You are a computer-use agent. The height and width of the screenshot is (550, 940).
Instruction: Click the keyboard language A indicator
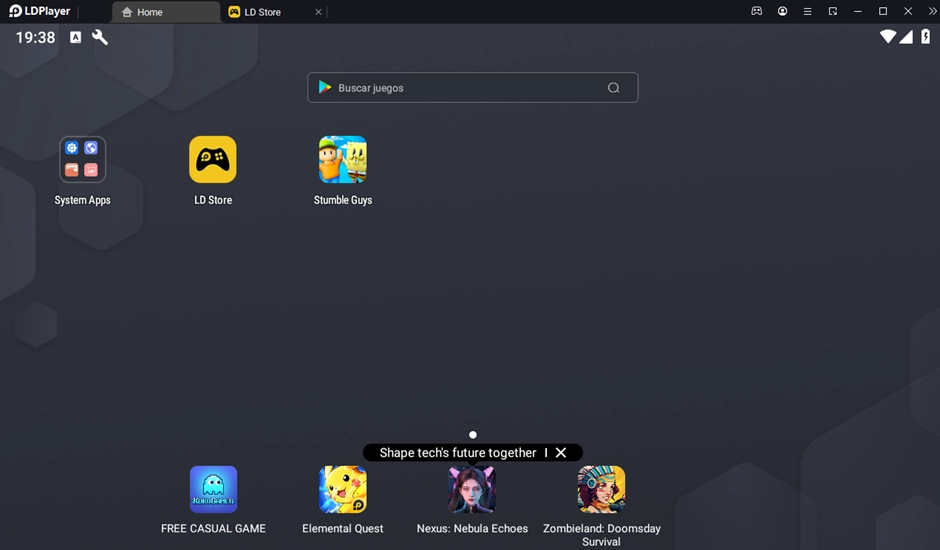click(76, 37)
